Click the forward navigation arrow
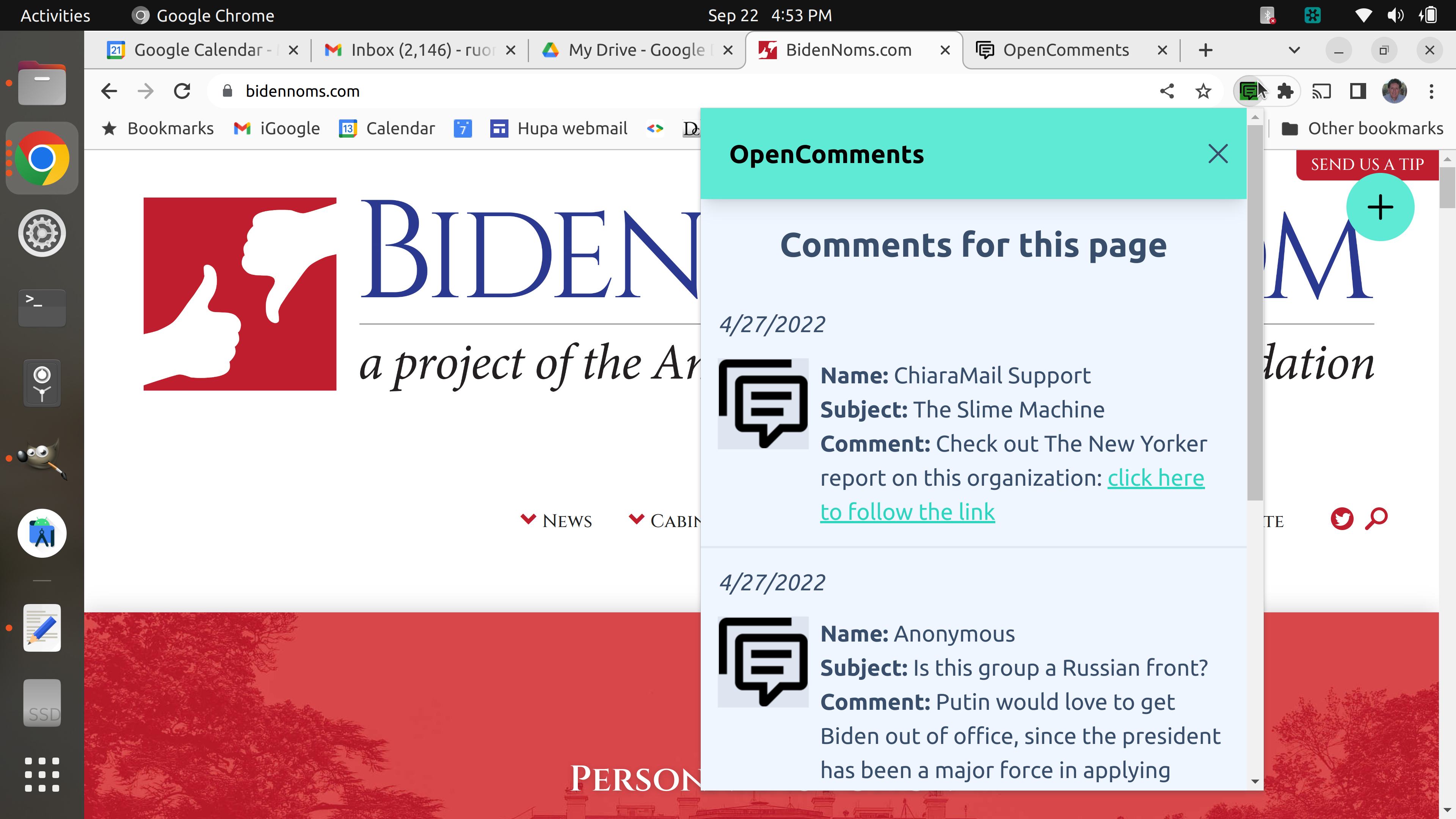The height and width of the screenshot is (819, 1456). tap(146, 91)
